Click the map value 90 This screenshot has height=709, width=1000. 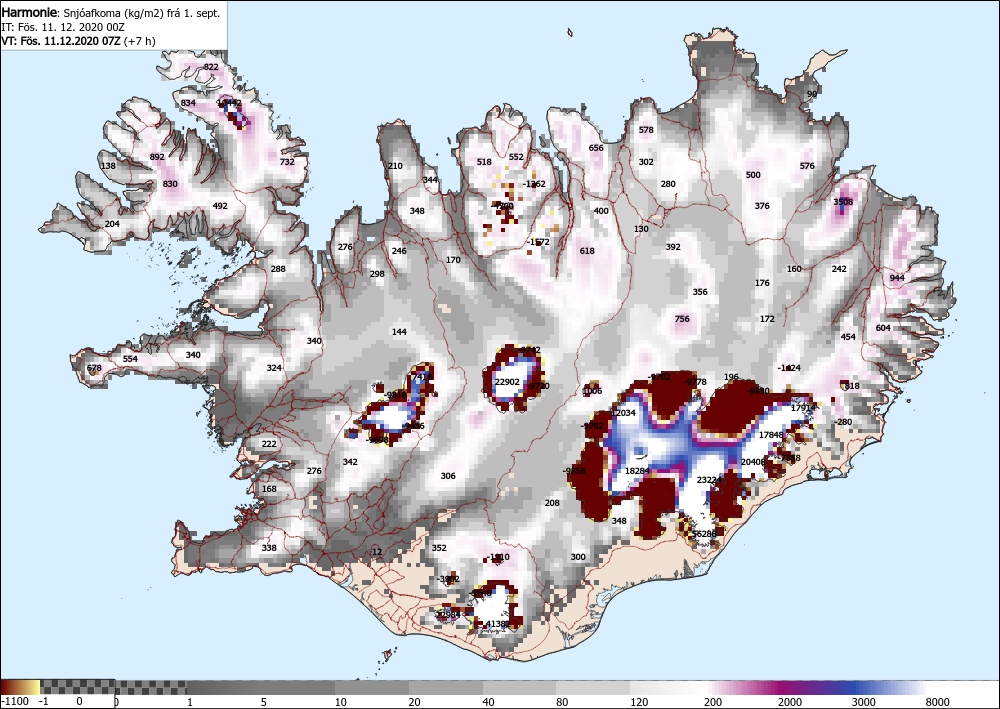pyautogui.click(x=811, y=94)
